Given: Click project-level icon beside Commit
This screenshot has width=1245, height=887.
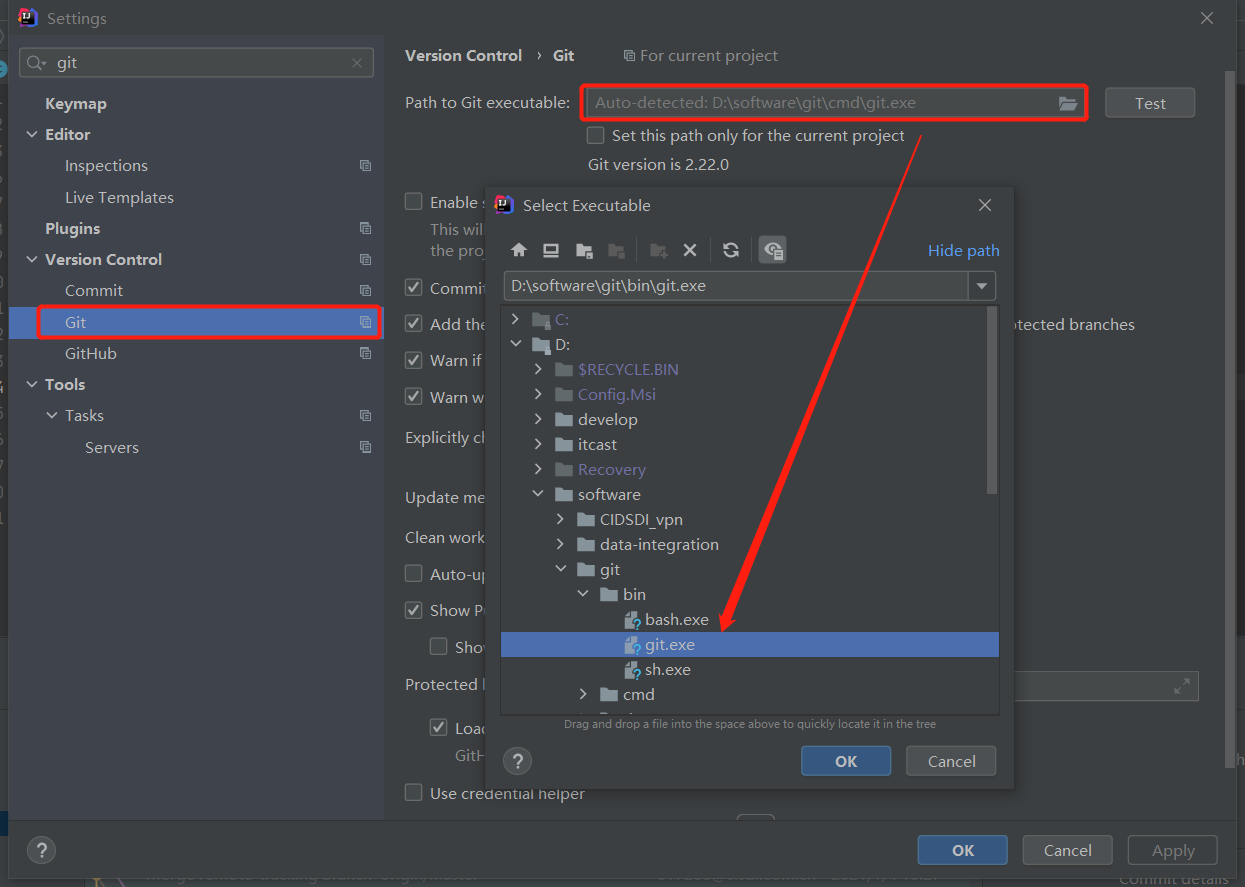Looking at the screenshot, I should click(365, 291).
